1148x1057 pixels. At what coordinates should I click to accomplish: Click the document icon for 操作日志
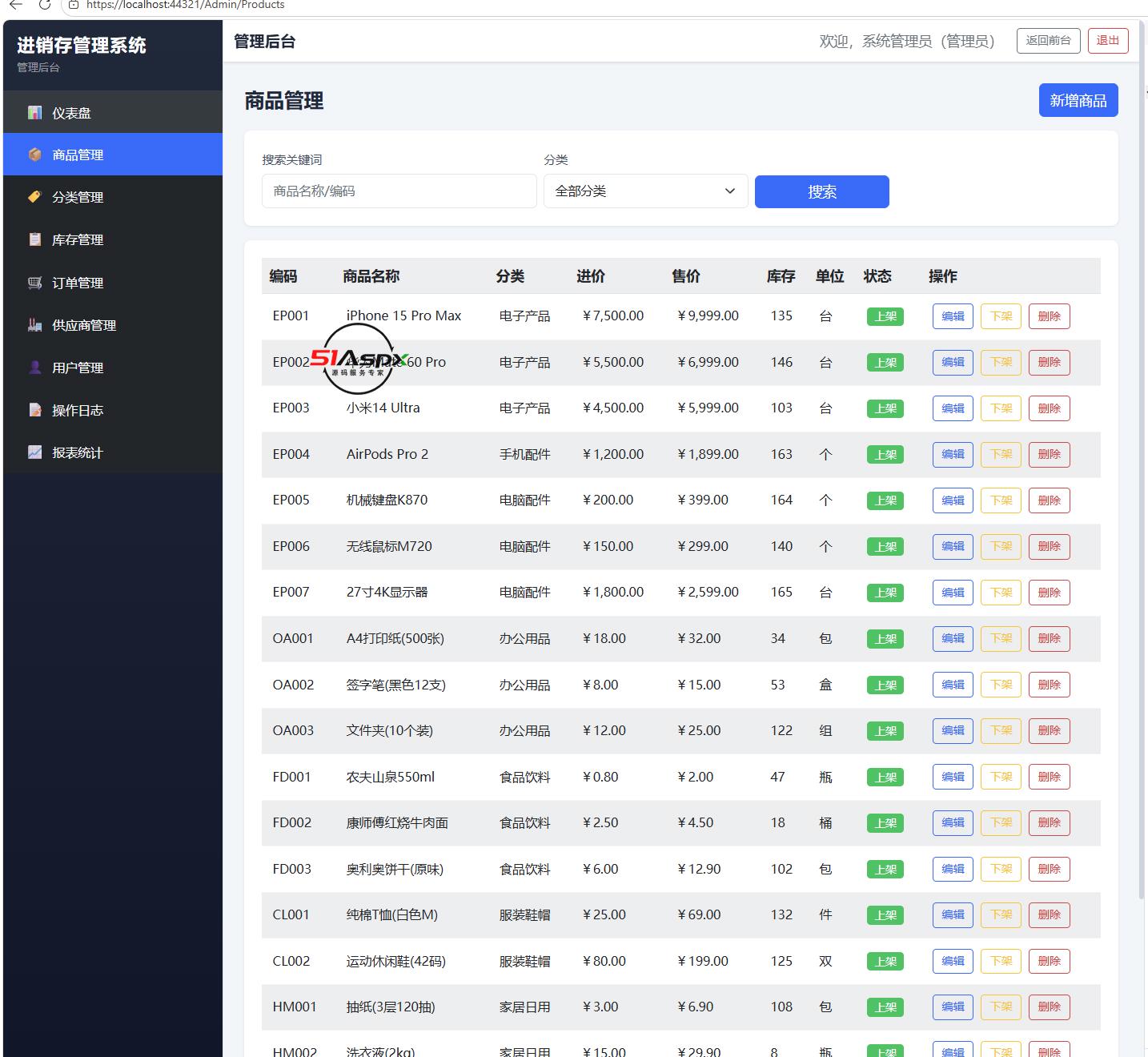34,410
